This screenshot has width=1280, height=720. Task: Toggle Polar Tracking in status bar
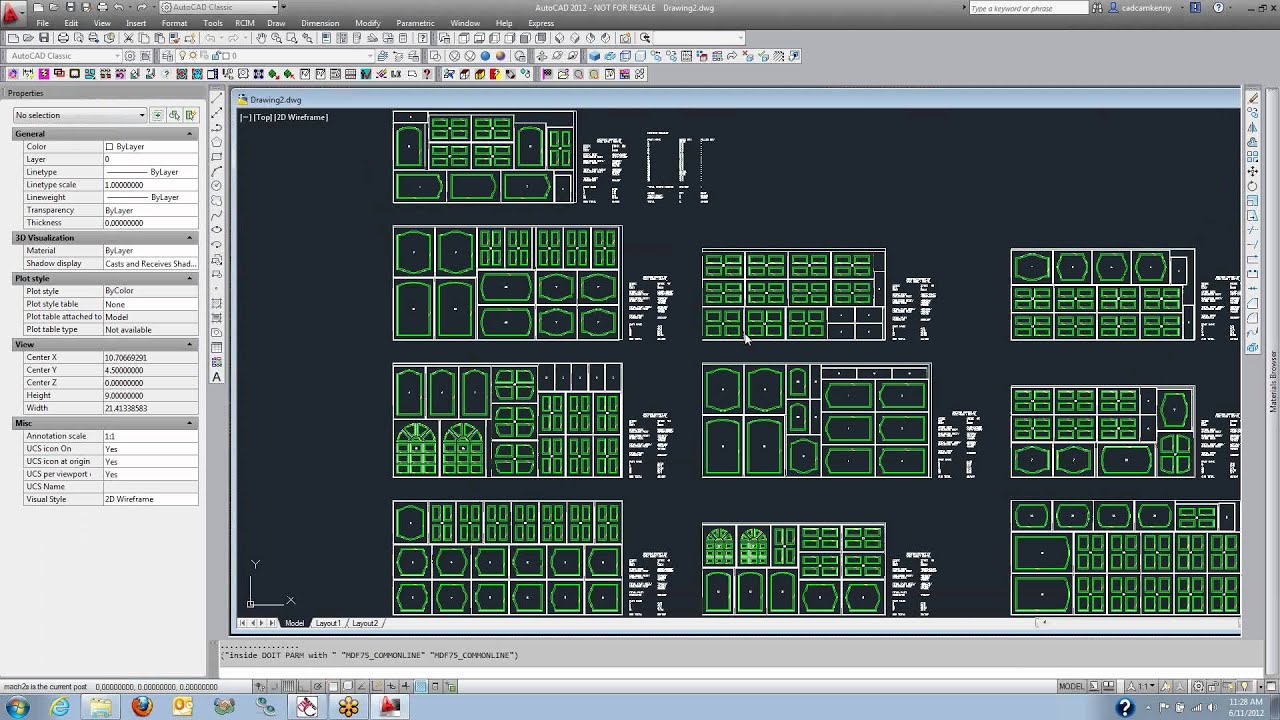[x=317, y=686]
